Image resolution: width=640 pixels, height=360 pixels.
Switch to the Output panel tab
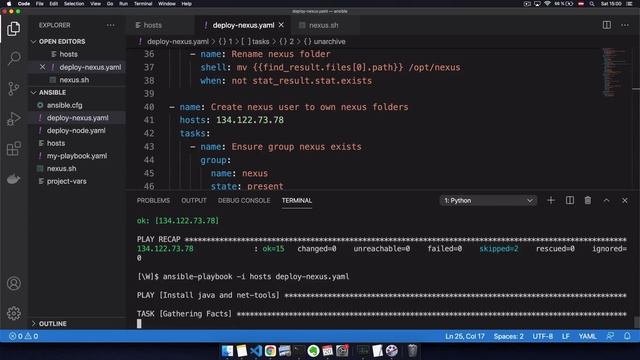(x=194, y=200)
